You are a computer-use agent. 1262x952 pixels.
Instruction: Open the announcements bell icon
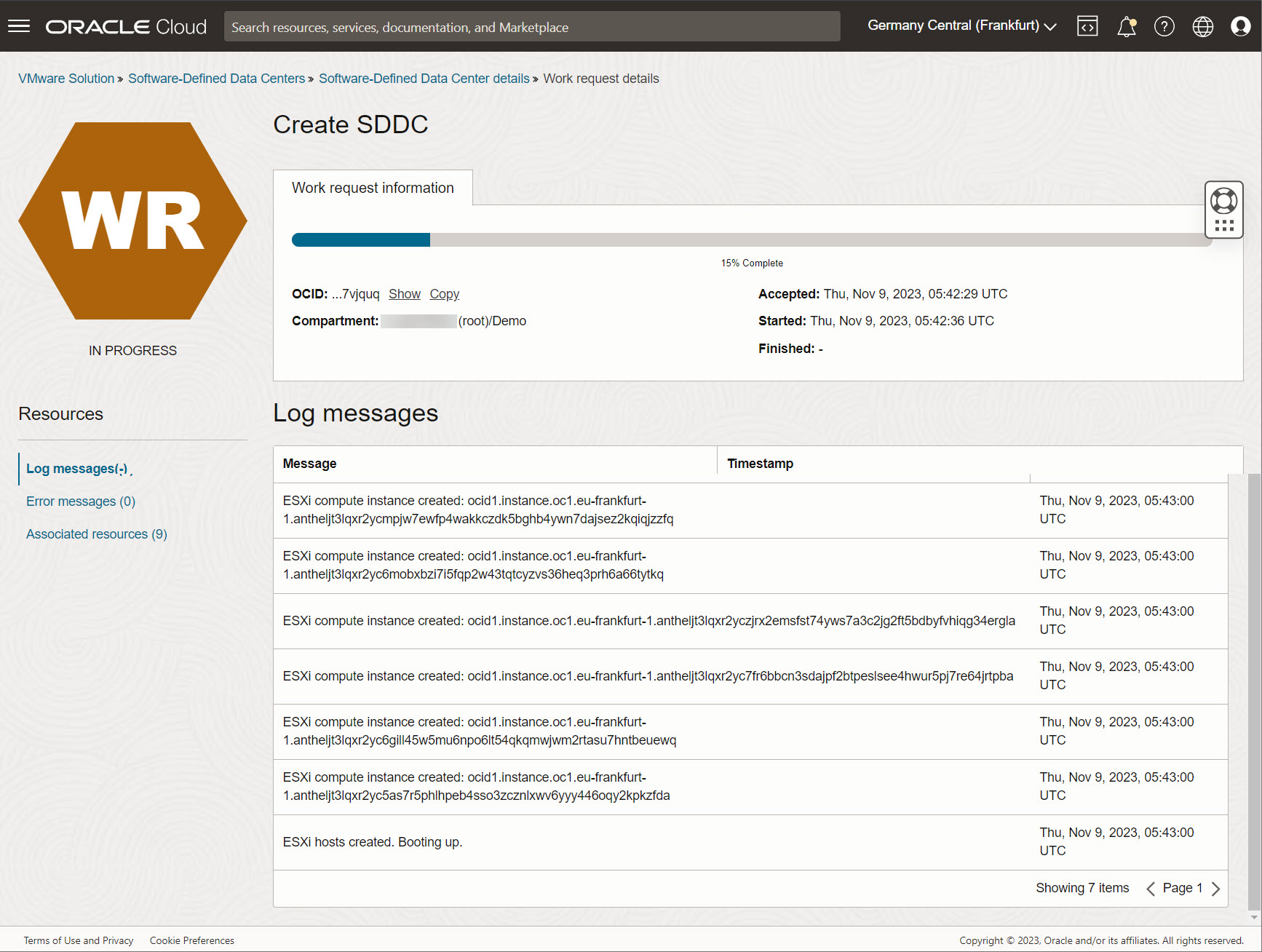[1126, 26]
